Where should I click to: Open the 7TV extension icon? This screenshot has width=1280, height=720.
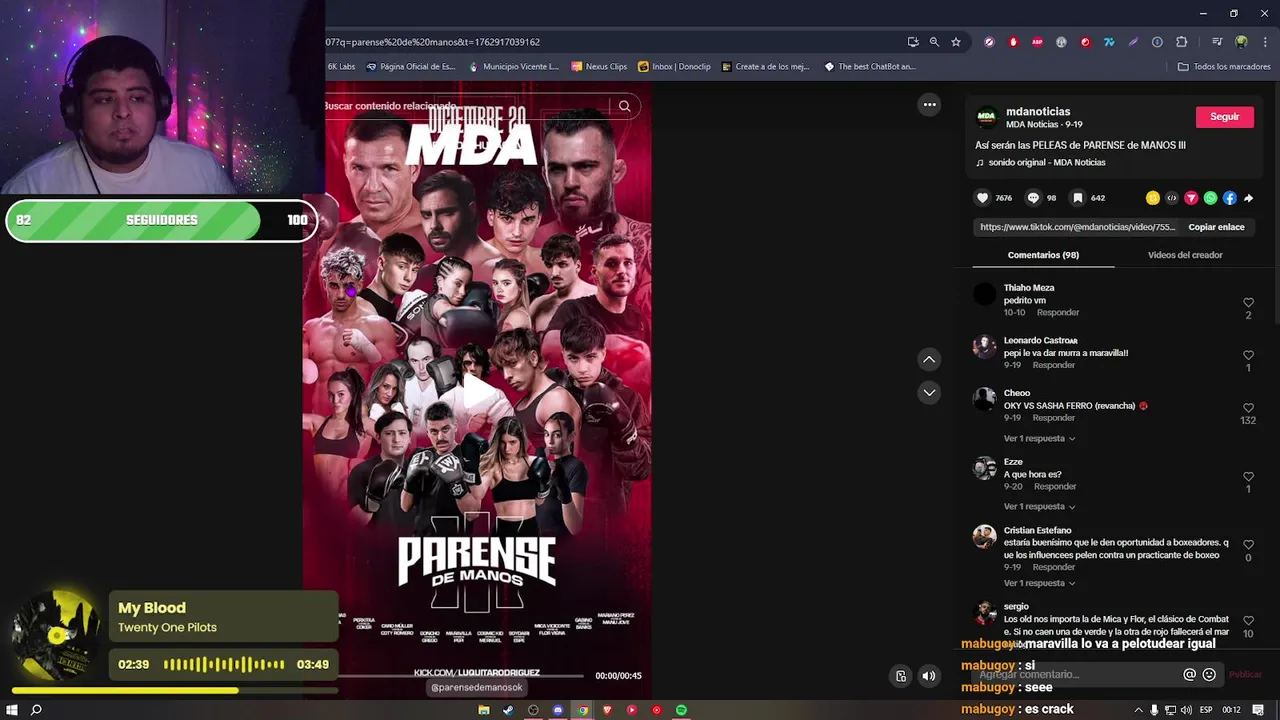[x=1109, y=42]
